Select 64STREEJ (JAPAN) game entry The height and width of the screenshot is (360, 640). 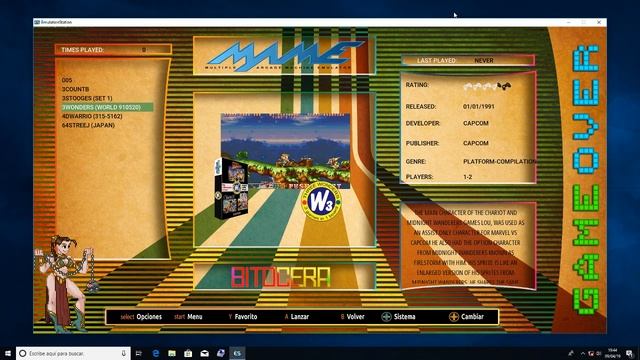(x=88, y=125)
